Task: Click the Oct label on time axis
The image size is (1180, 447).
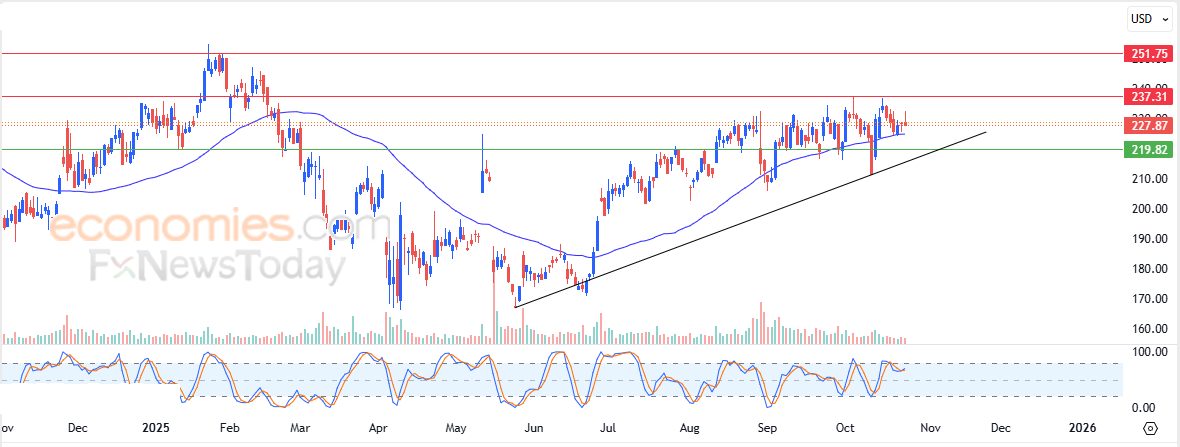Action: coord(845,428)
